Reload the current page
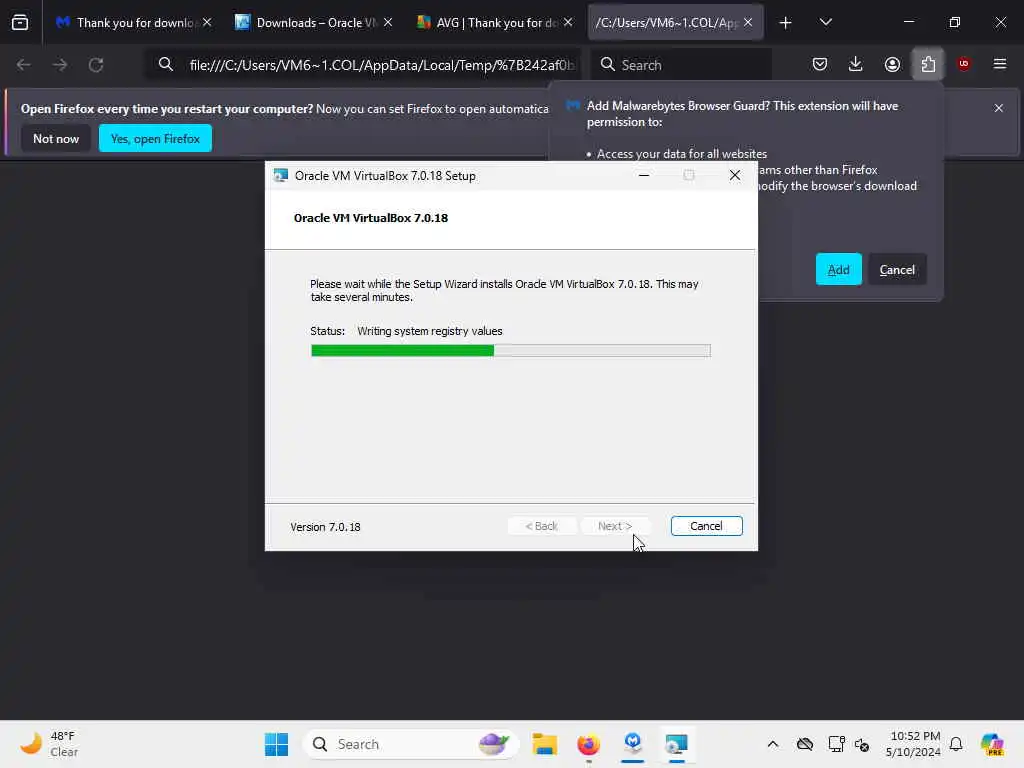This screenshot has height=768, width=1024. click(96, 65)
